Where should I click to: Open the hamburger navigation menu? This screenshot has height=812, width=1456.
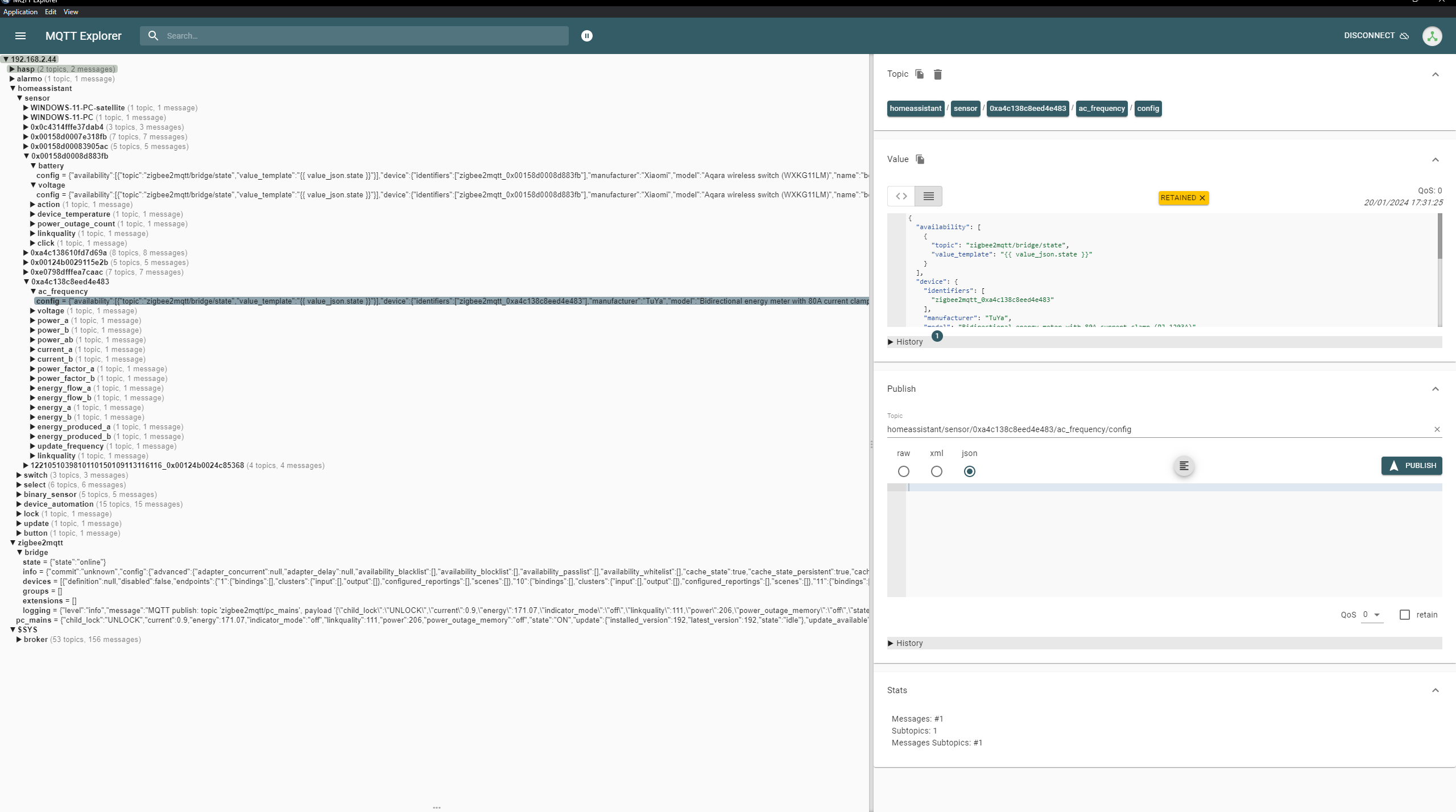20,35
